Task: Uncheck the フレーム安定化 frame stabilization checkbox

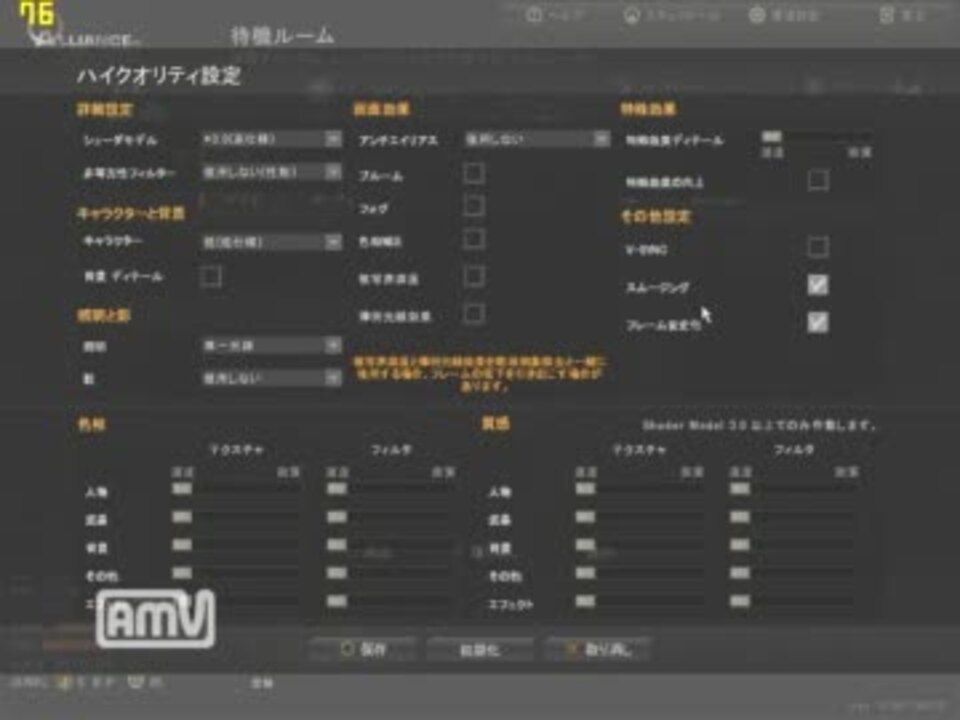Action: pyautogui.click(x=818, y=322)
